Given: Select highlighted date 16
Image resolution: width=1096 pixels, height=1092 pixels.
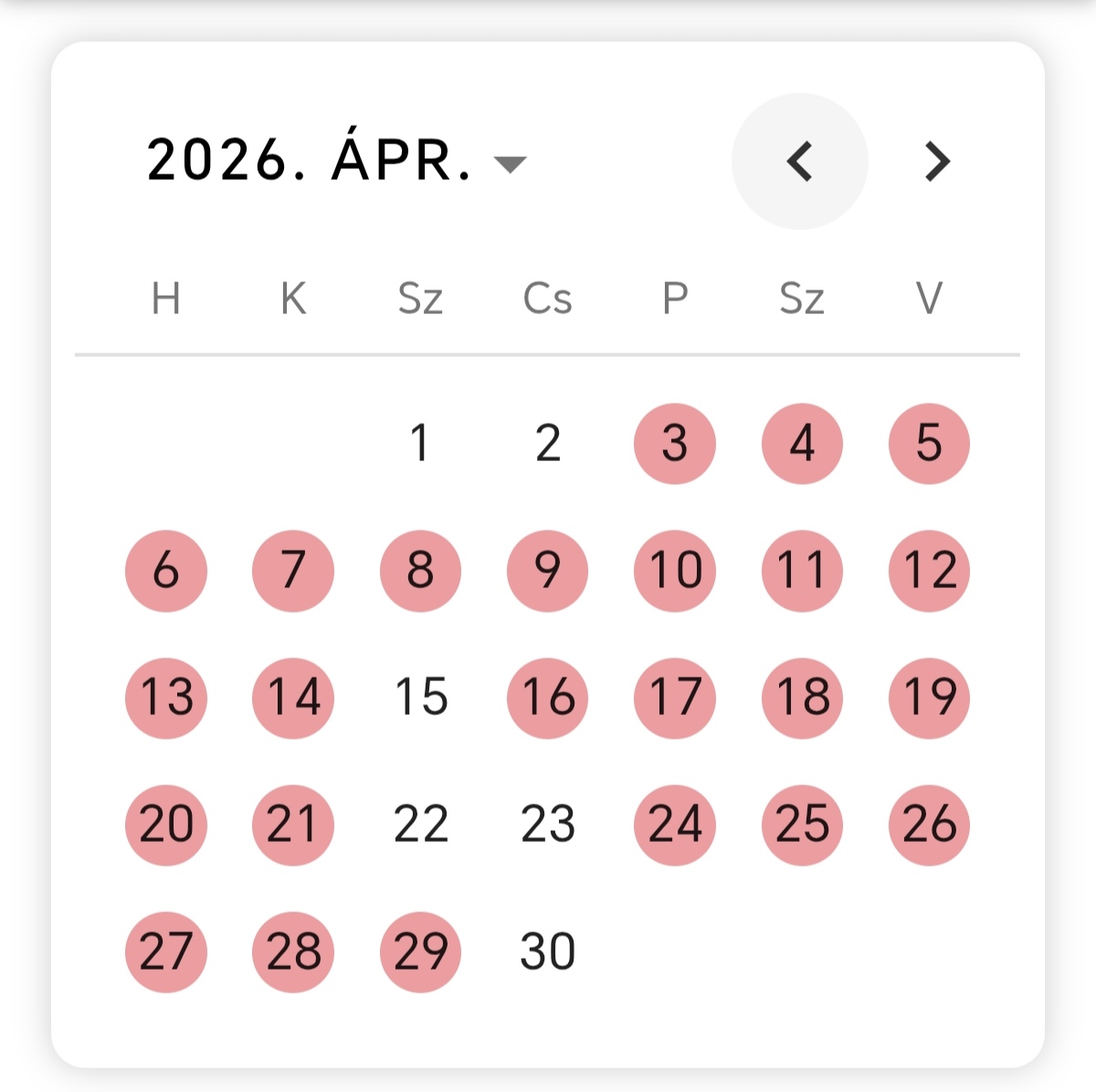Looking at the screenshot, I should coord(548,698).
